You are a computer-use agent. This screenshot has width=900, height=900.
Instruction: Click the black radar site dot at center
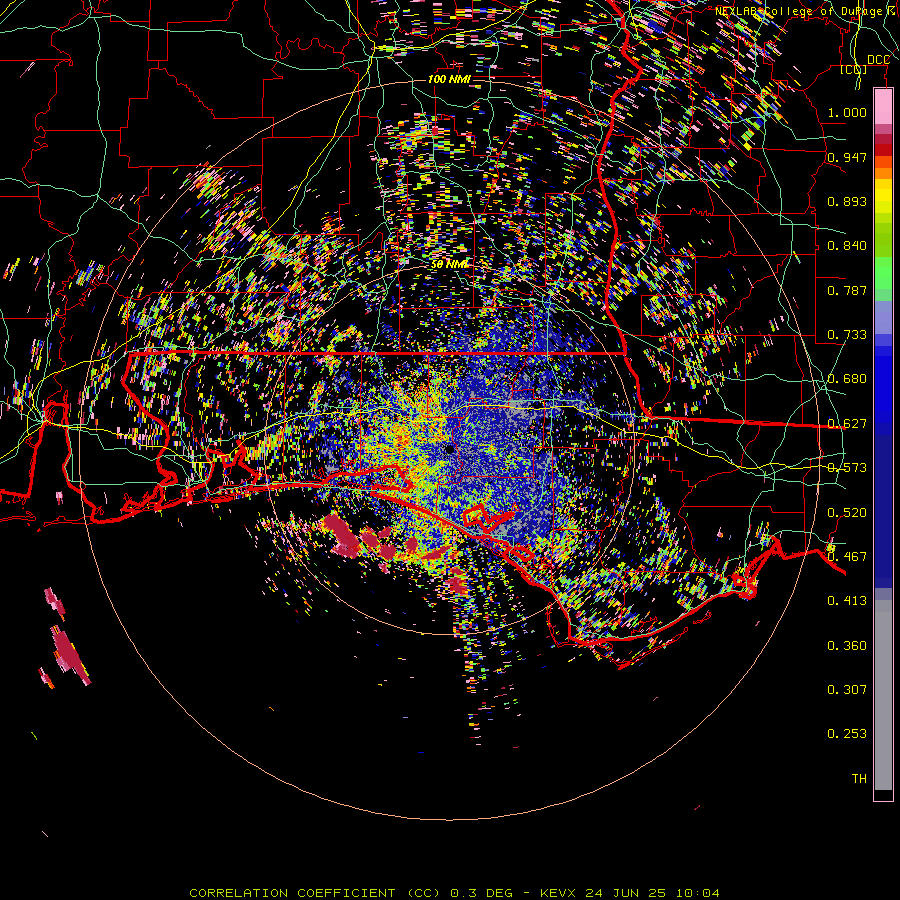pyautogui.click(x=449, y=449)
